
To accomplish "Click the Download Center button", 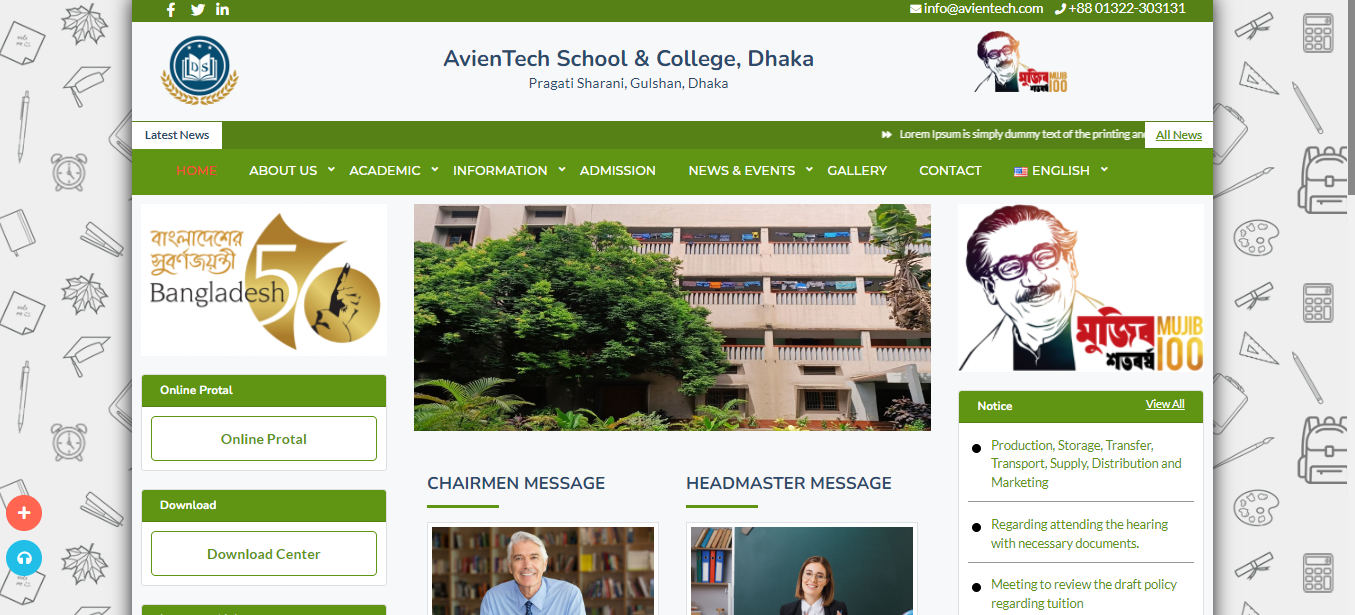I will (264, 554).
